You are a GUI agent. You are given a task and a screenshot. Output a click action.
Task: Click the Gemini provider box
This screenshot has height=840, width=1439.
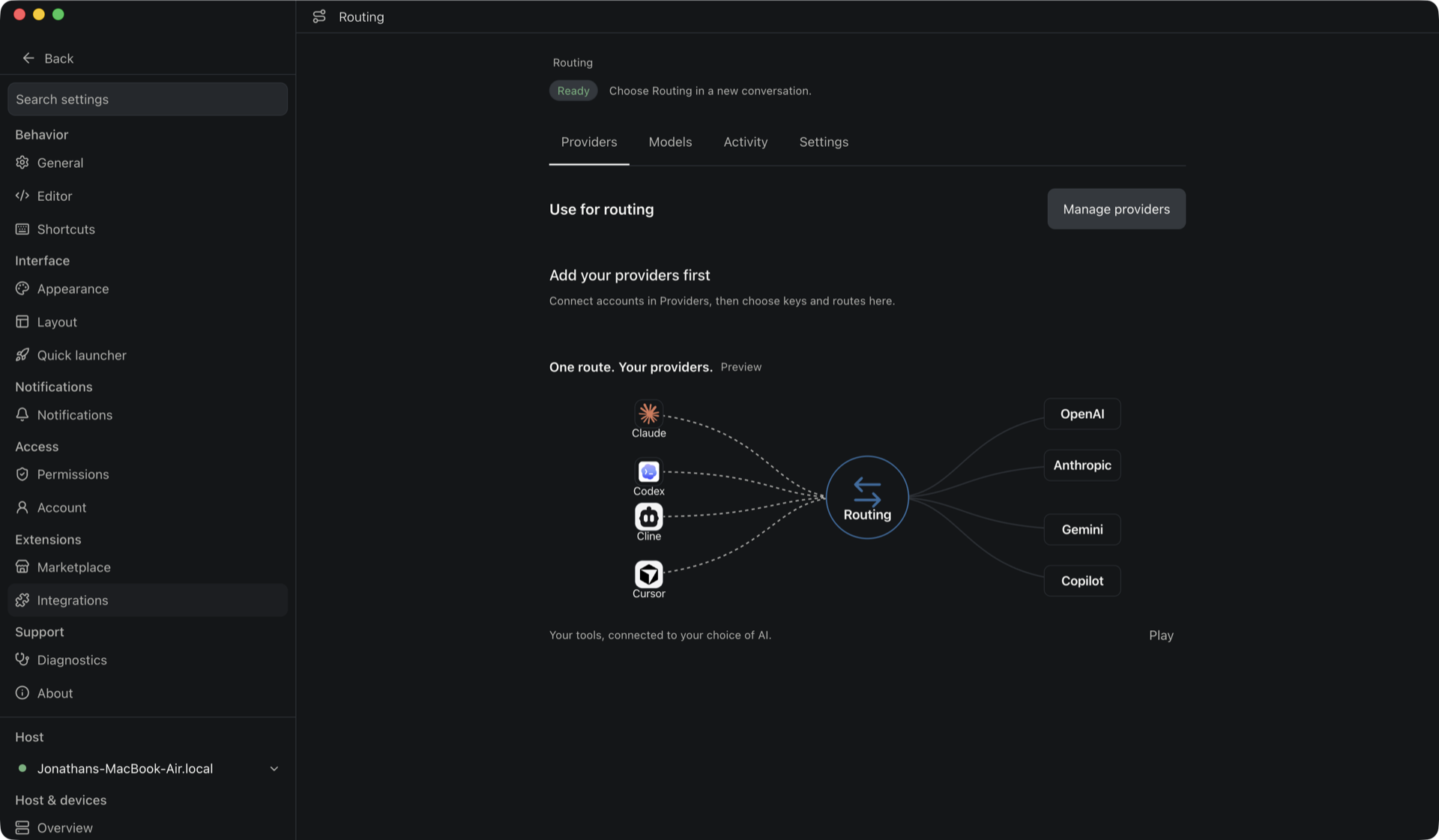(x=1082, y=530)
